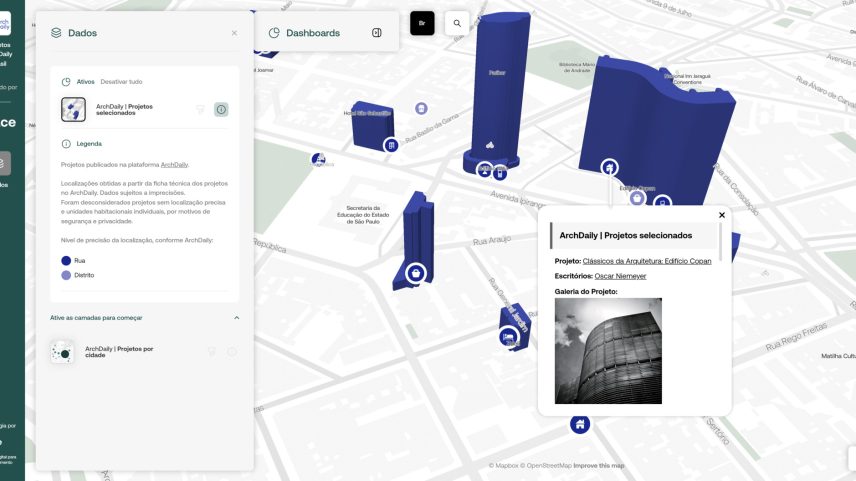This screenshot has height=481, width=856.
Task: Click house marker on Edifício Copan
Action: 610,168
